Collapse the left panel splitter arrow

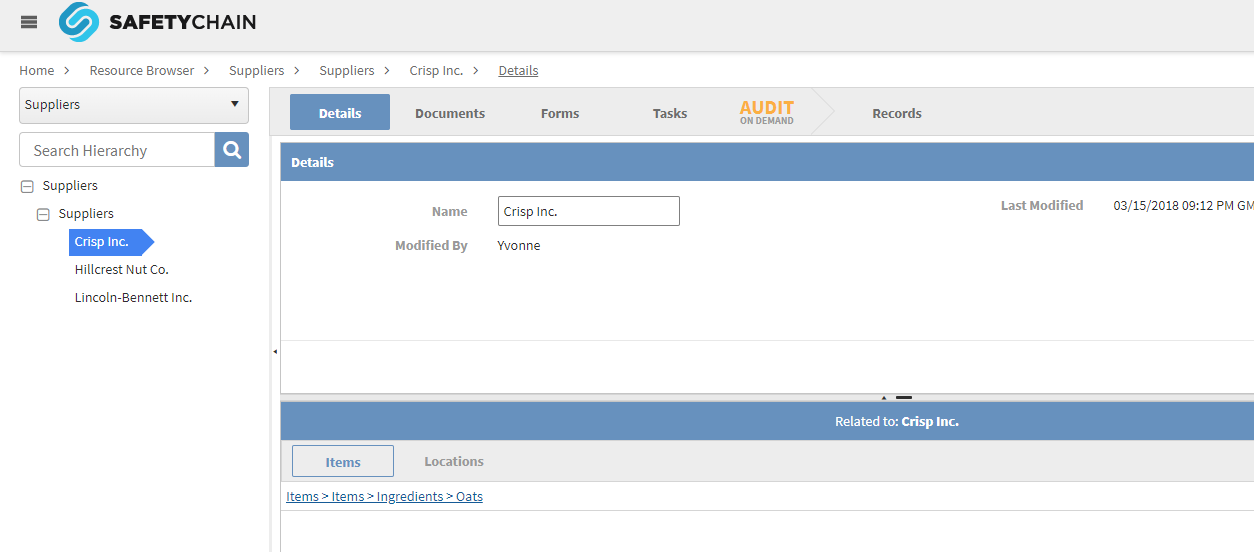pyautogui.click(x=275, y=352)
